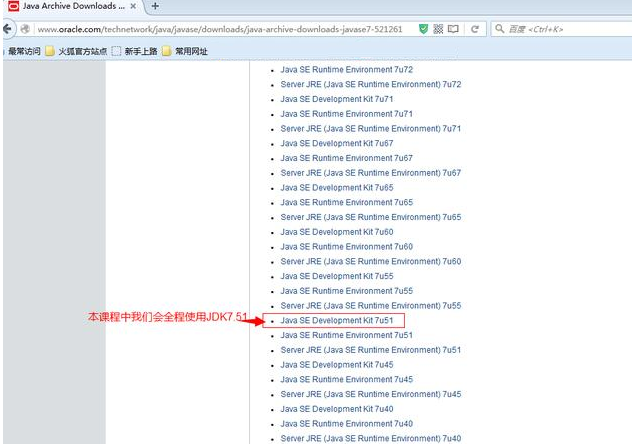Open a new tab with the plus button
This screenshot has height=444, width=632.
155,7
